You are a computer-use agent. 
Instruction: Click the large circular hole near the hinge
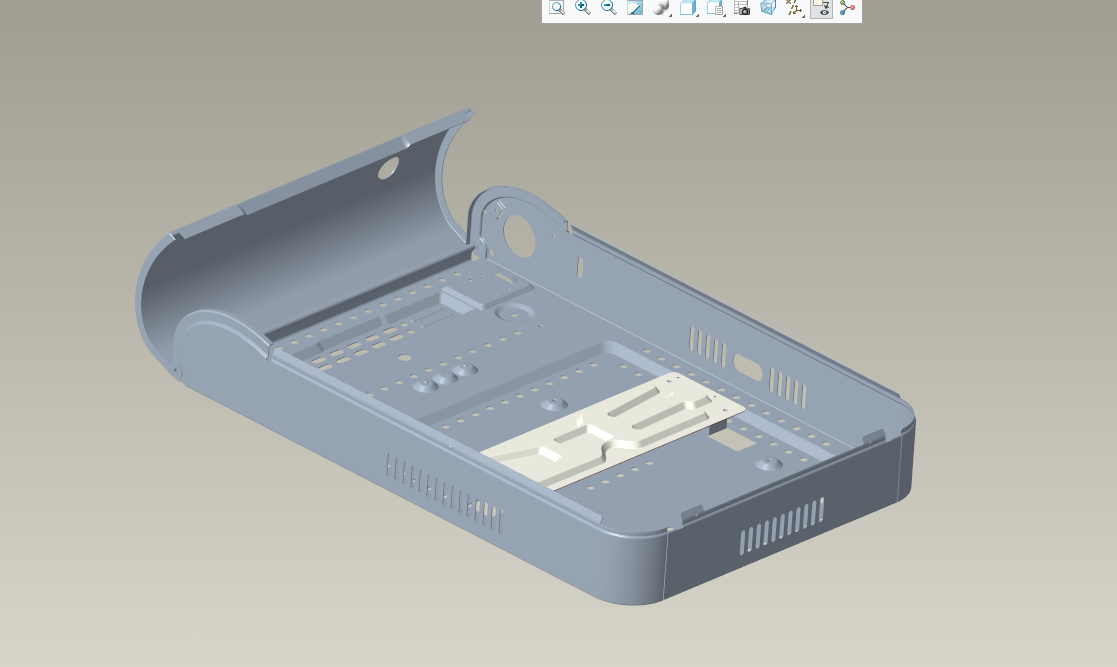(518, 234)
